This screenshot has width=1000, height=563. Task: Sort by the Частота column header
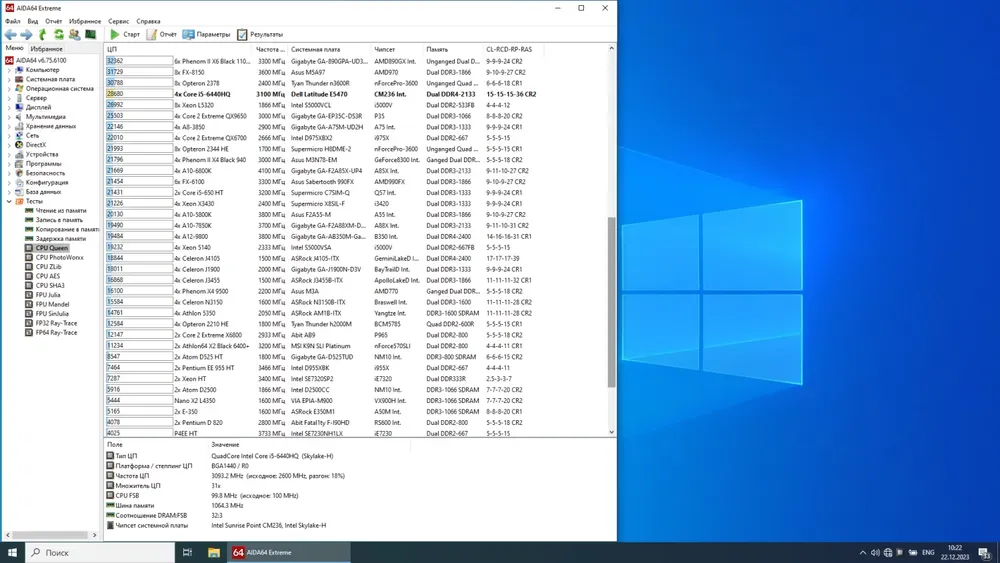pyautogui.click(x=270, y=48)
